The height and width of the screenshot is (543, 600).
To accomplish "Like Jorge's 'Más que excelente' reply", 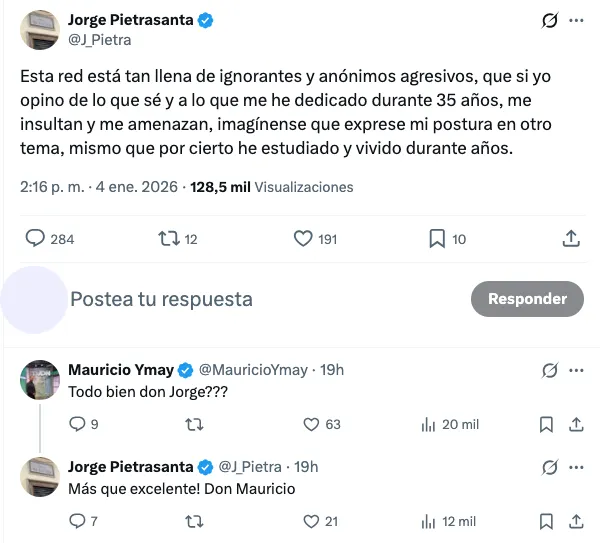I will click(310, 521).
